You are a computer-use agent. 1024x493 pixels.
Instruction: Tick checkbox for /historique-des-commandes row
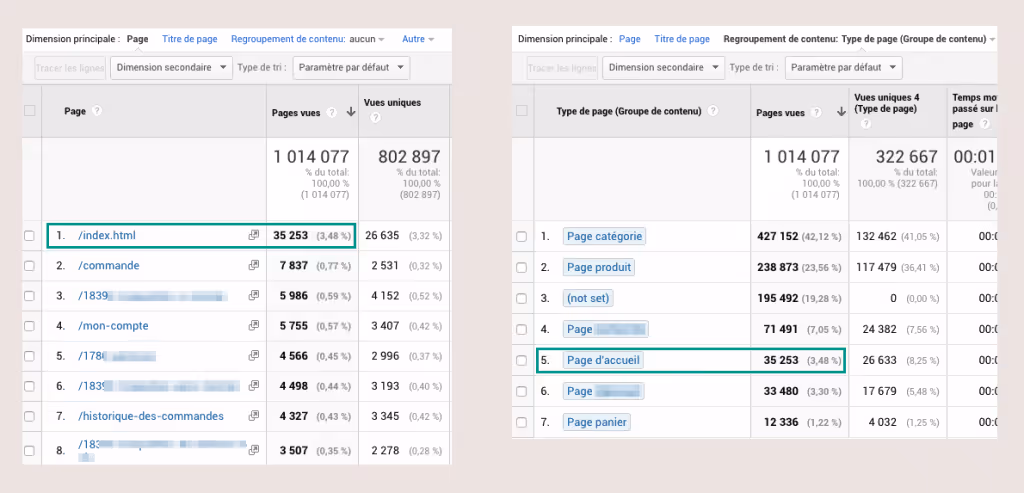(29, 416)
